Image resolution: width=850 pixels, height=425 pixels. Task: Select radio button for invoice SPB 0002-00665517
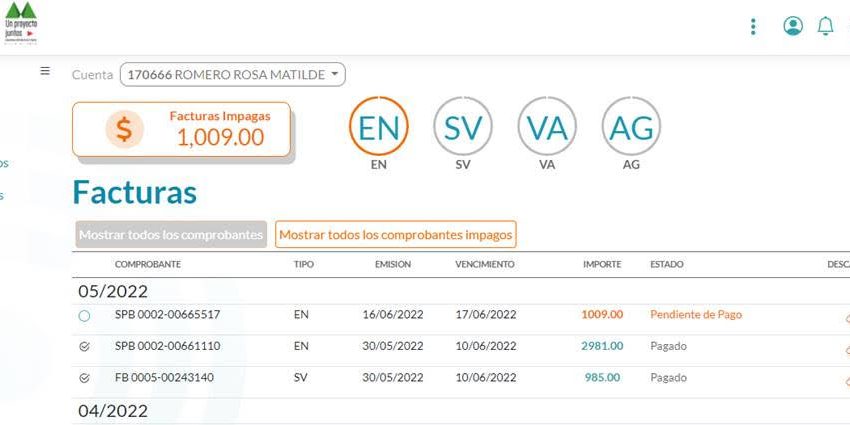(84, 315)
